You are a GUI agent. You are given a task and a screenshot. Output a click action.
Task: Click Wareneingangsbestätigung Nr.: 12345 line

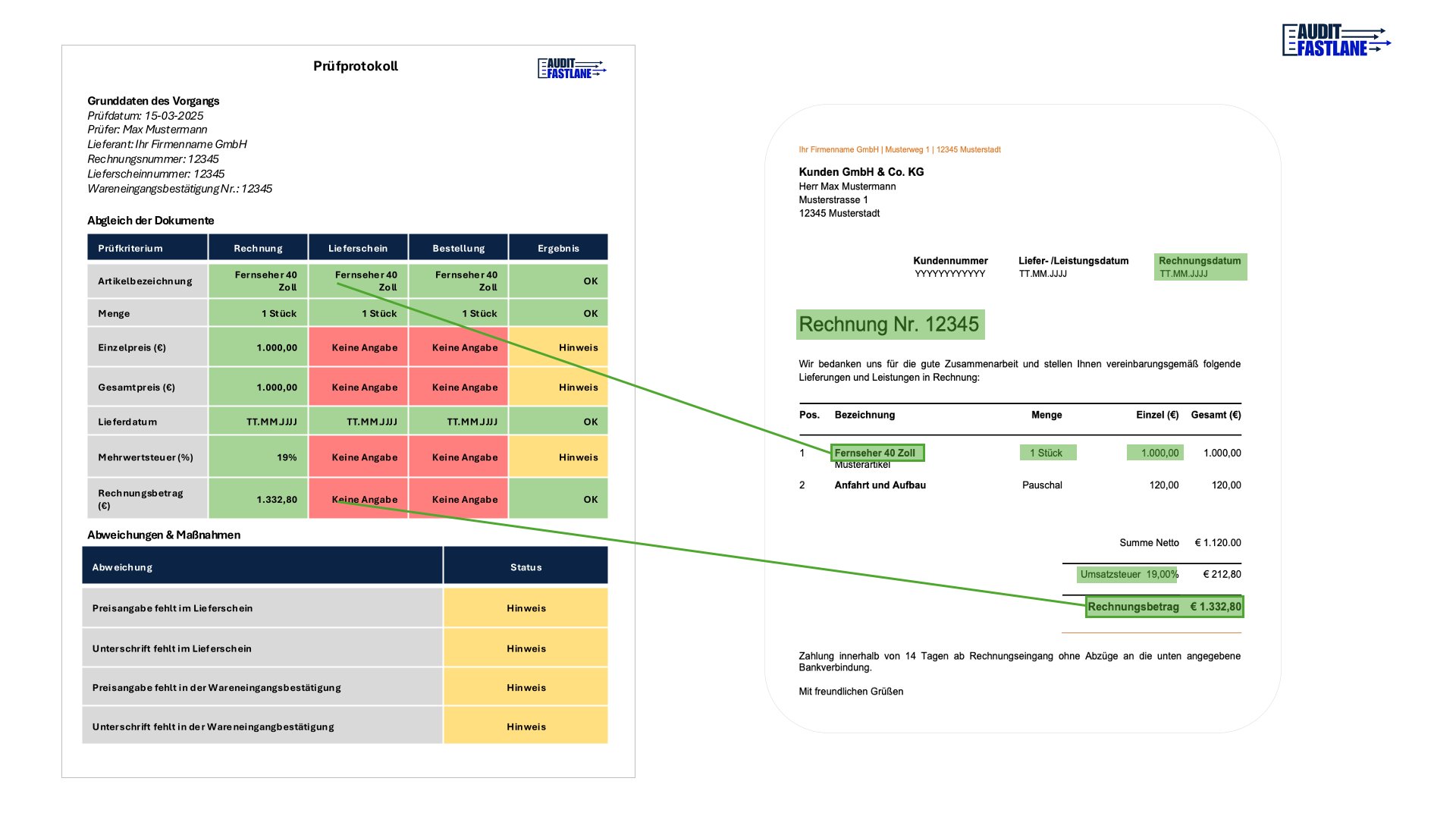click(x=180, y=189)
